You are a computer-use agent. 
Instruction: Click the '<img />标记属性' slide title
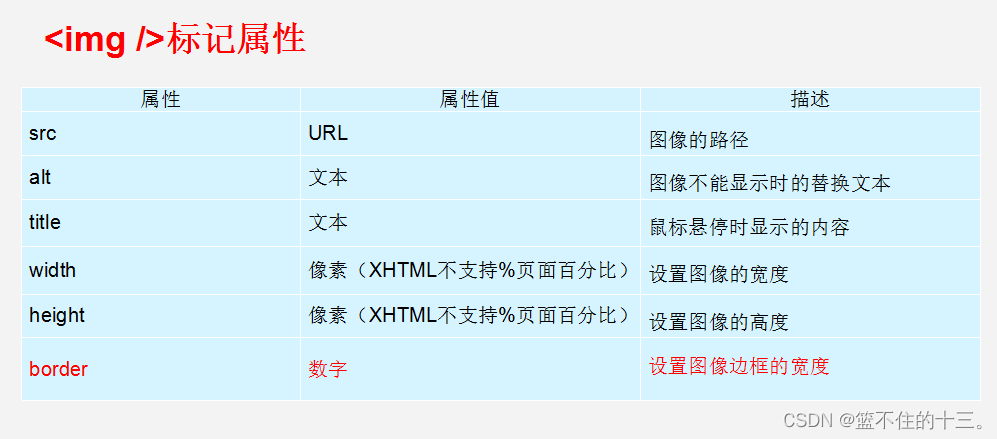pyautogui.click(x=175, y=41)
